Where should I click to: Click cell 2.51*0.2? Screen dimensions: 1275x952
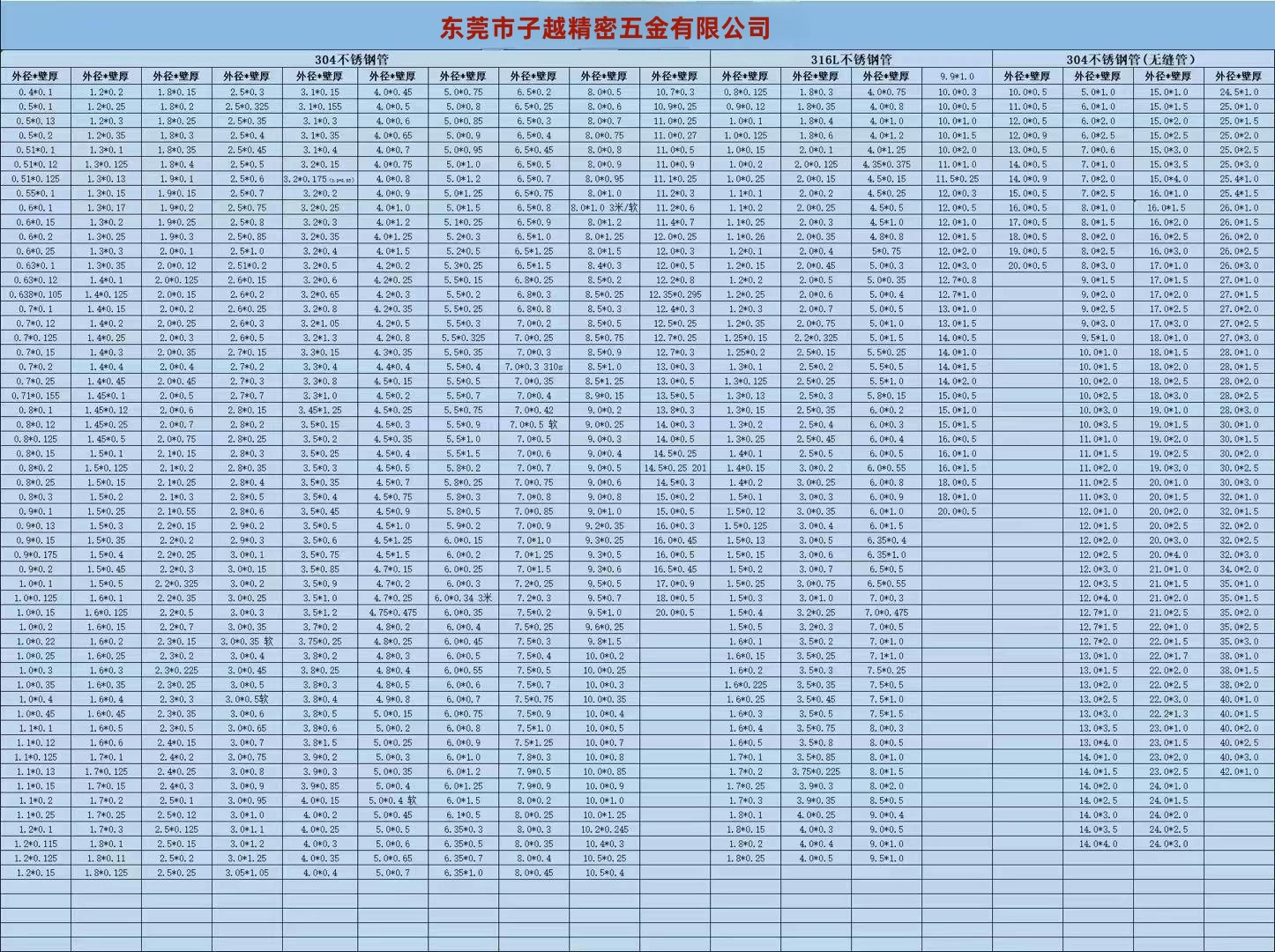(247, 265)
